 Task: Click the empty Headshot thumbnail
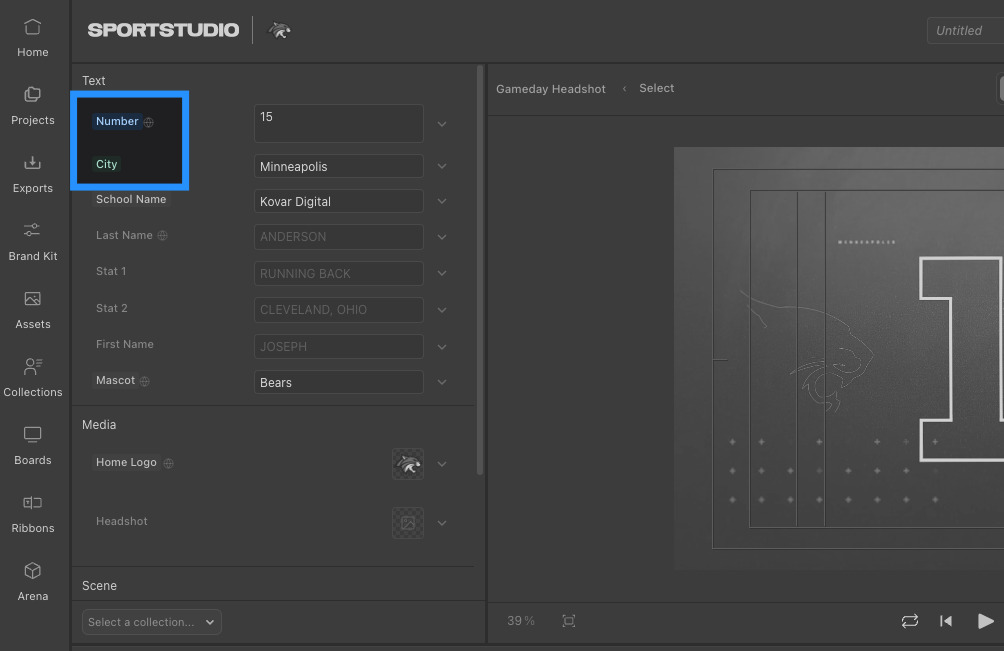tap(408, 523)
